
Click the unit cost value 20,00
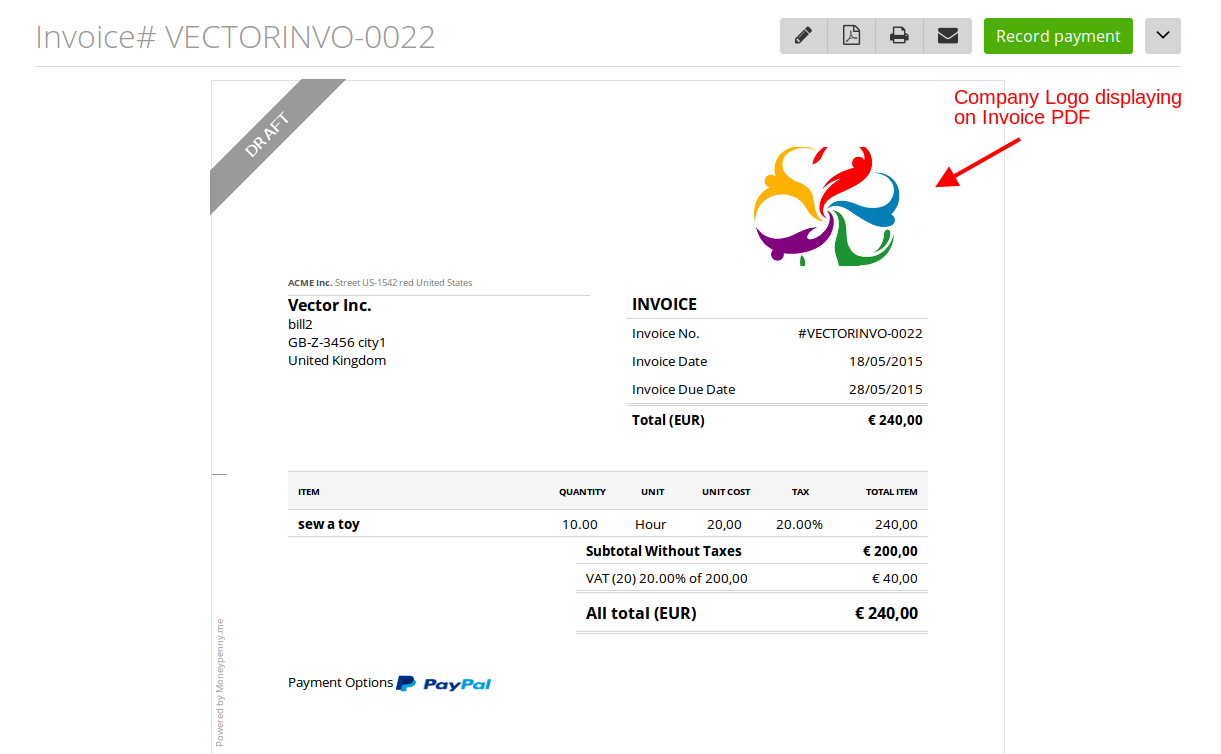(724, 524)
